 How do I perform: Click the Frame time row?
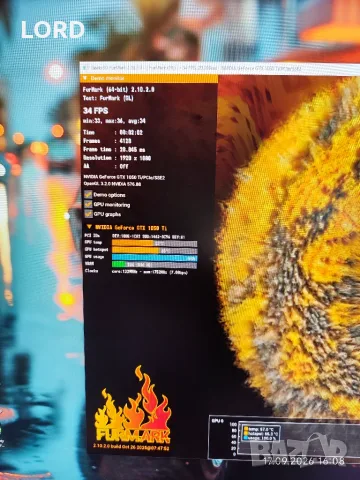click(x=114, y=149)
